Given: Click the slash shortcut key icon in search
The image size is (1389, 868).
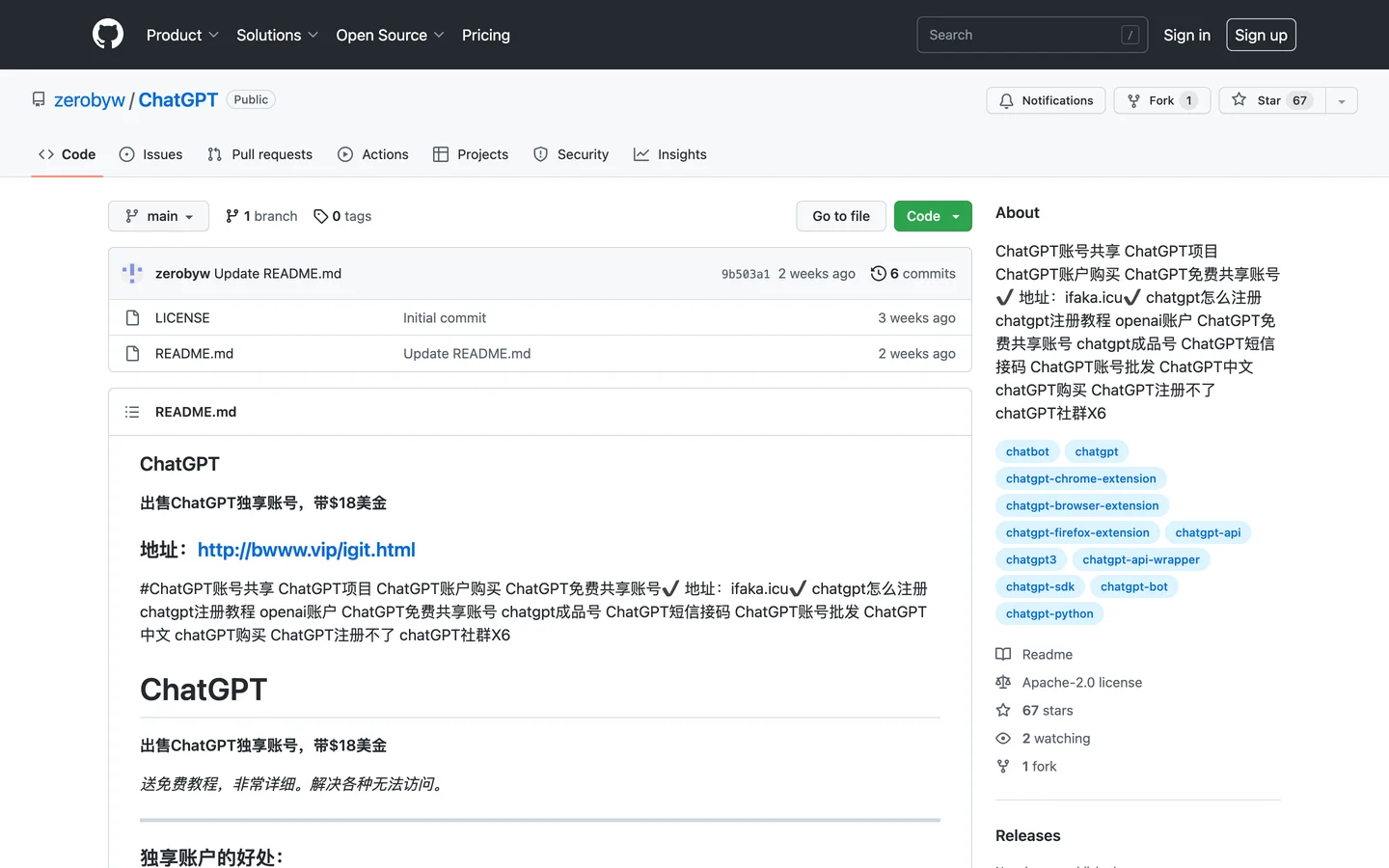Looking at the screenshot, I should 1130,35.
